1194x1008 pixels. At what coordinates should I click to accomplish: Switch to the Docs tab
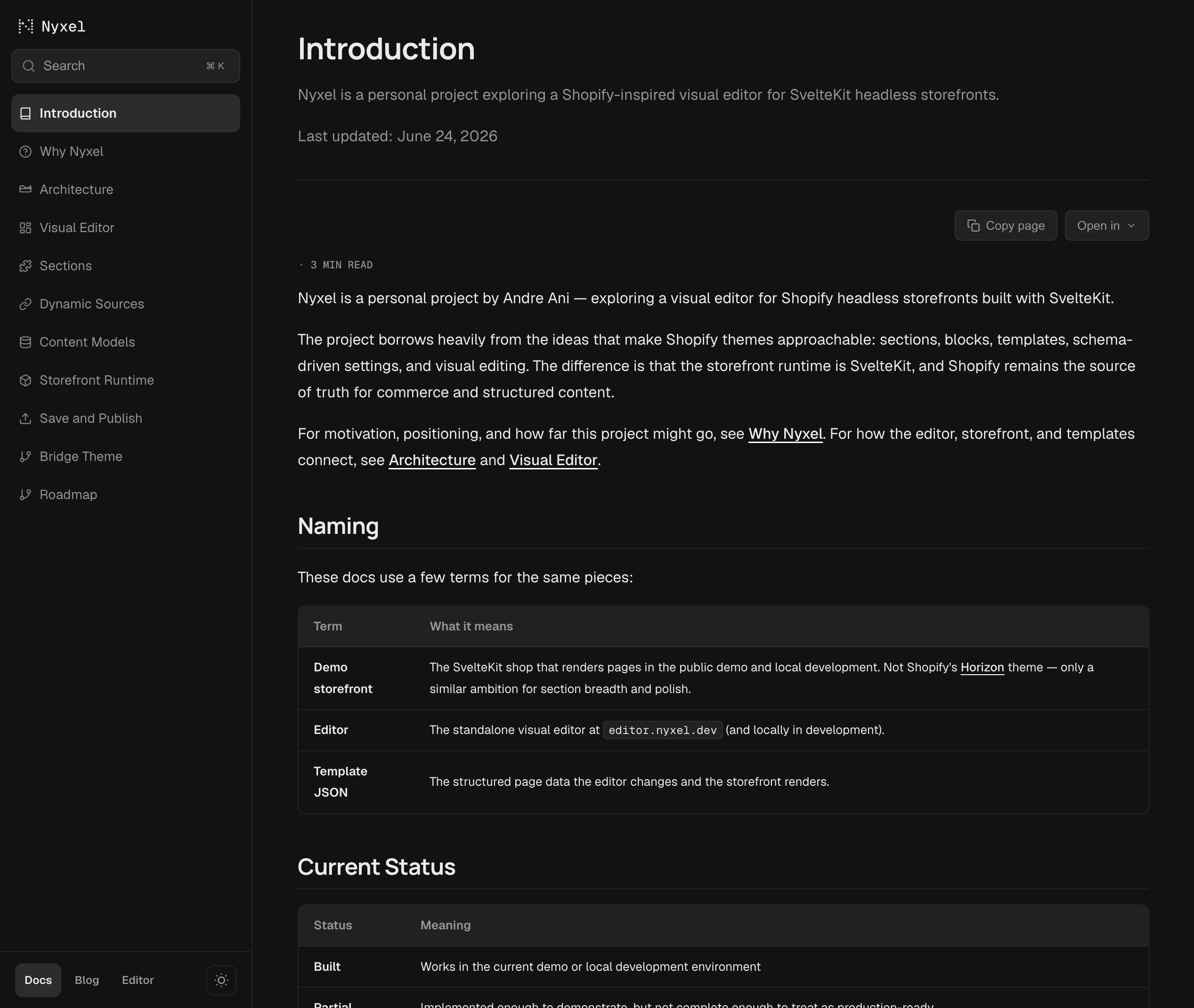(38, 980)
